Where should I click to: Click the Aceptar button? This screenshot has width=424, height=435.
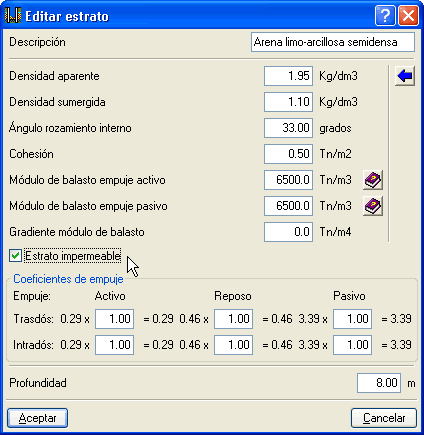[37, 418]
